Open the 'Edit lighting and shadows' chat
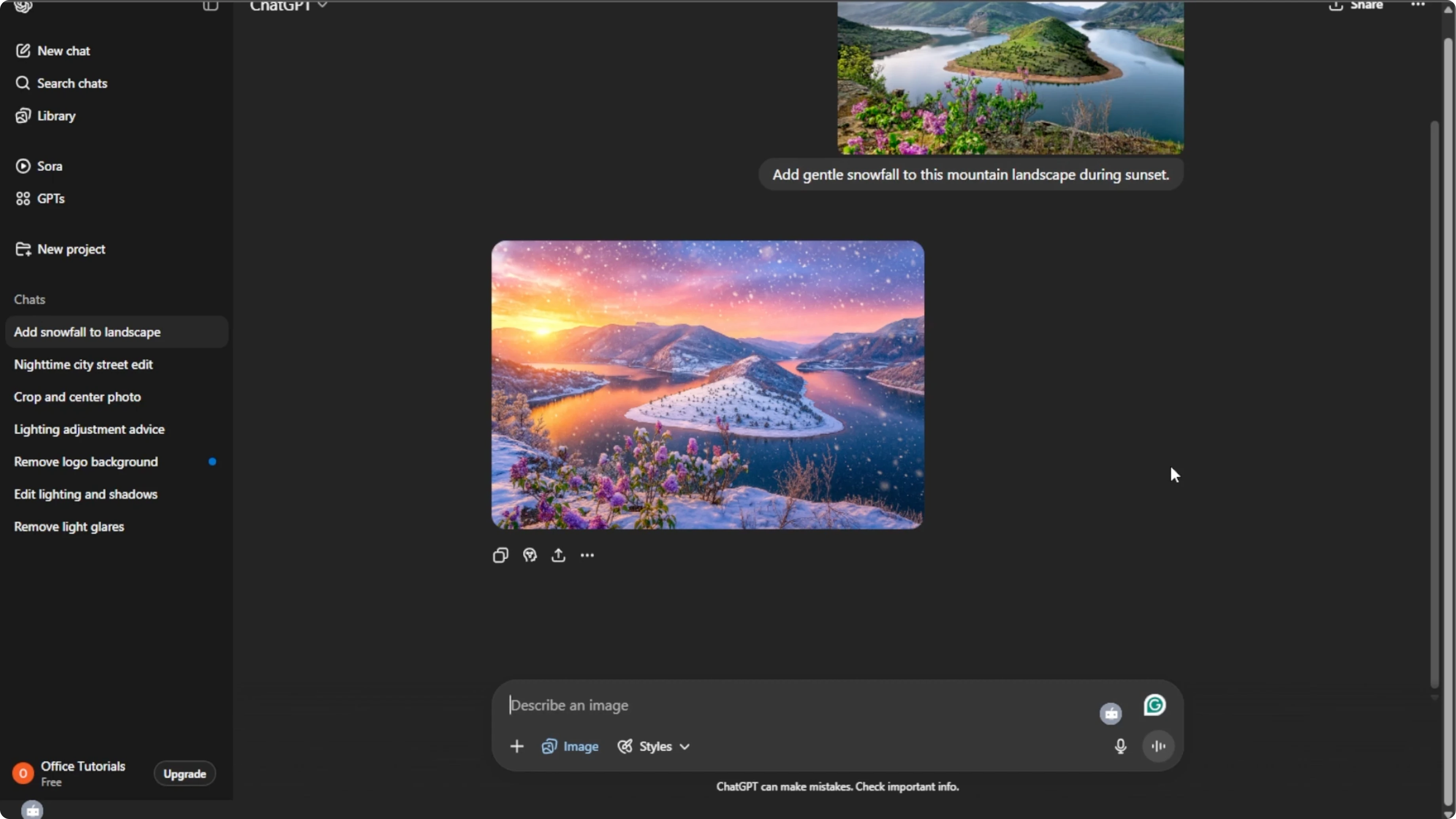 click(x=116, y=494)
